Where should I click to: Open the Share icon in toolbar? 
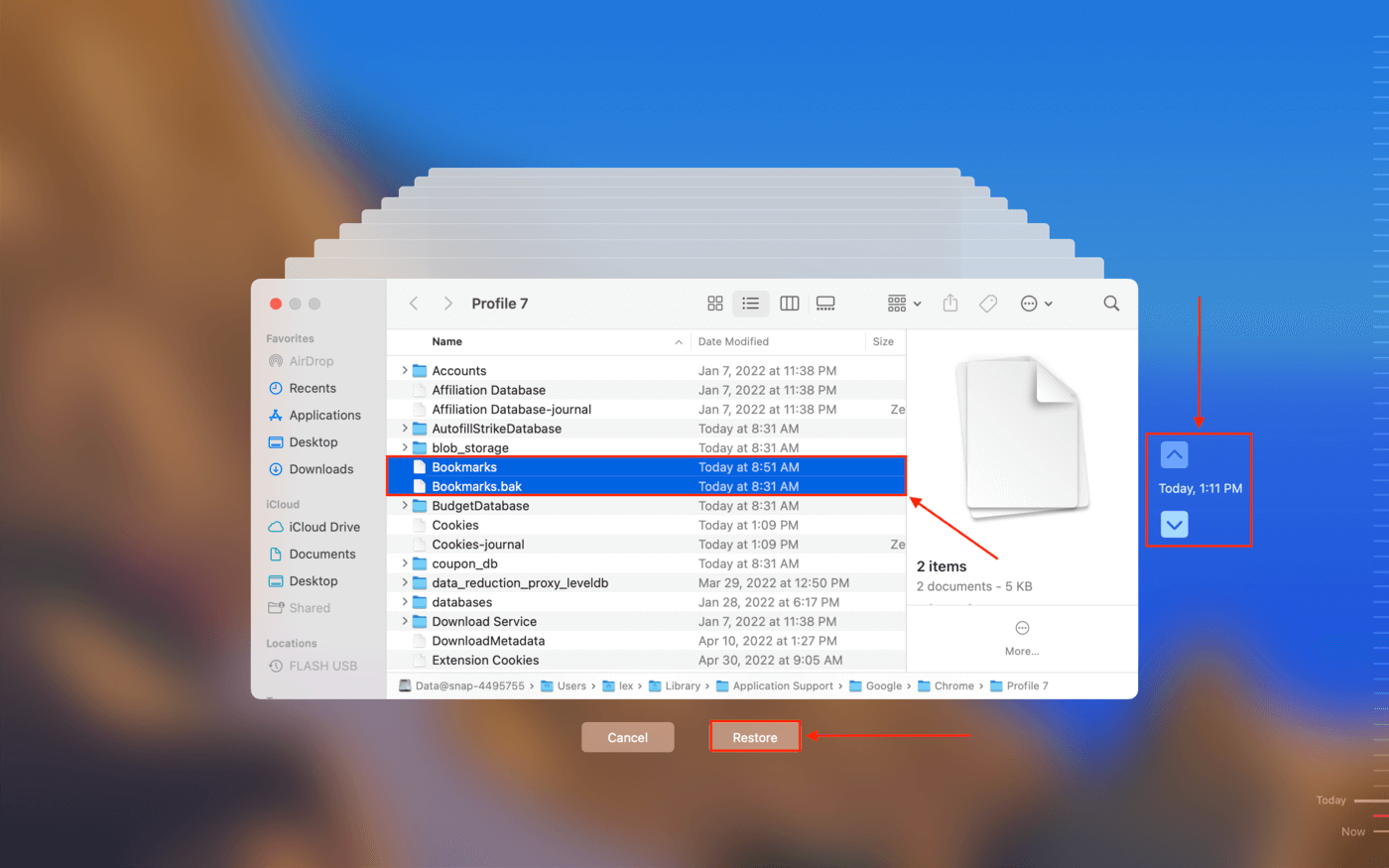[x=949, y=304]
